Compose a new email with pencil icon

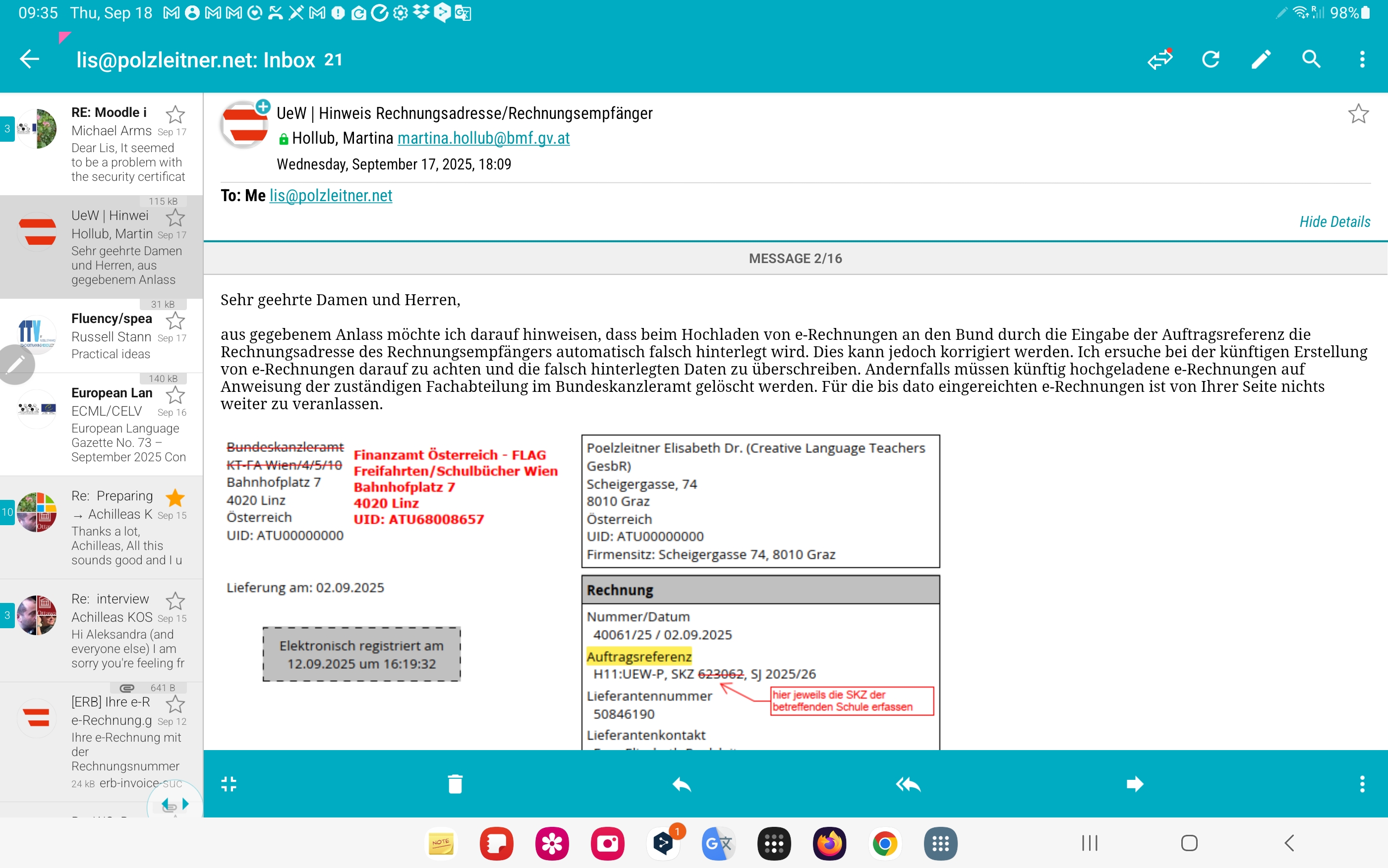point(1261,59)
